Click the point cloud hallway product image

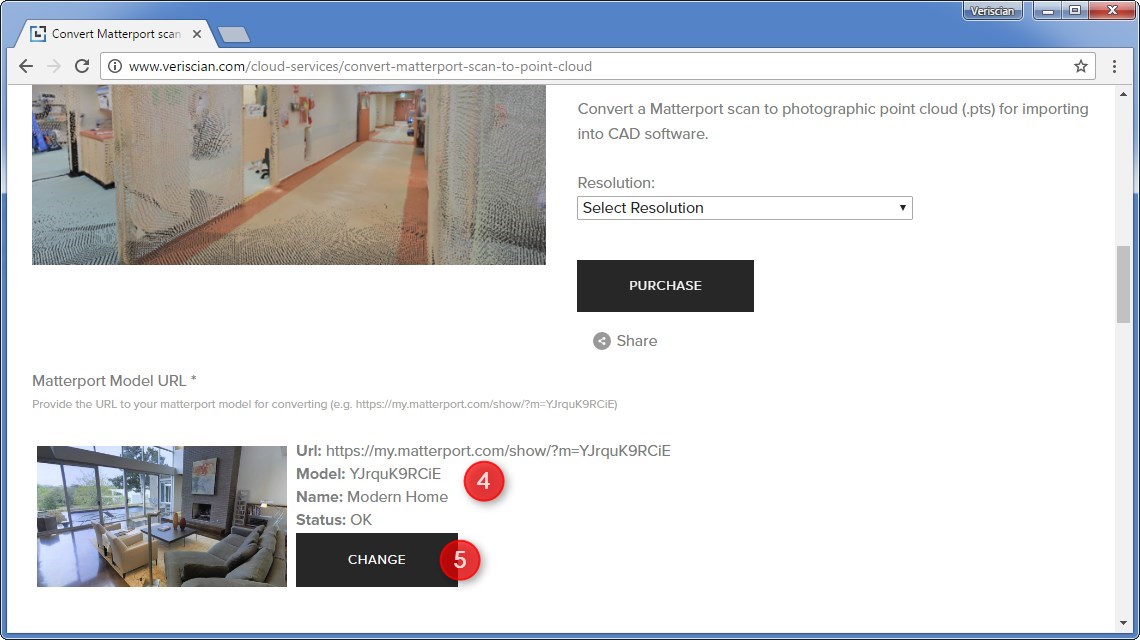click(289, 175)
